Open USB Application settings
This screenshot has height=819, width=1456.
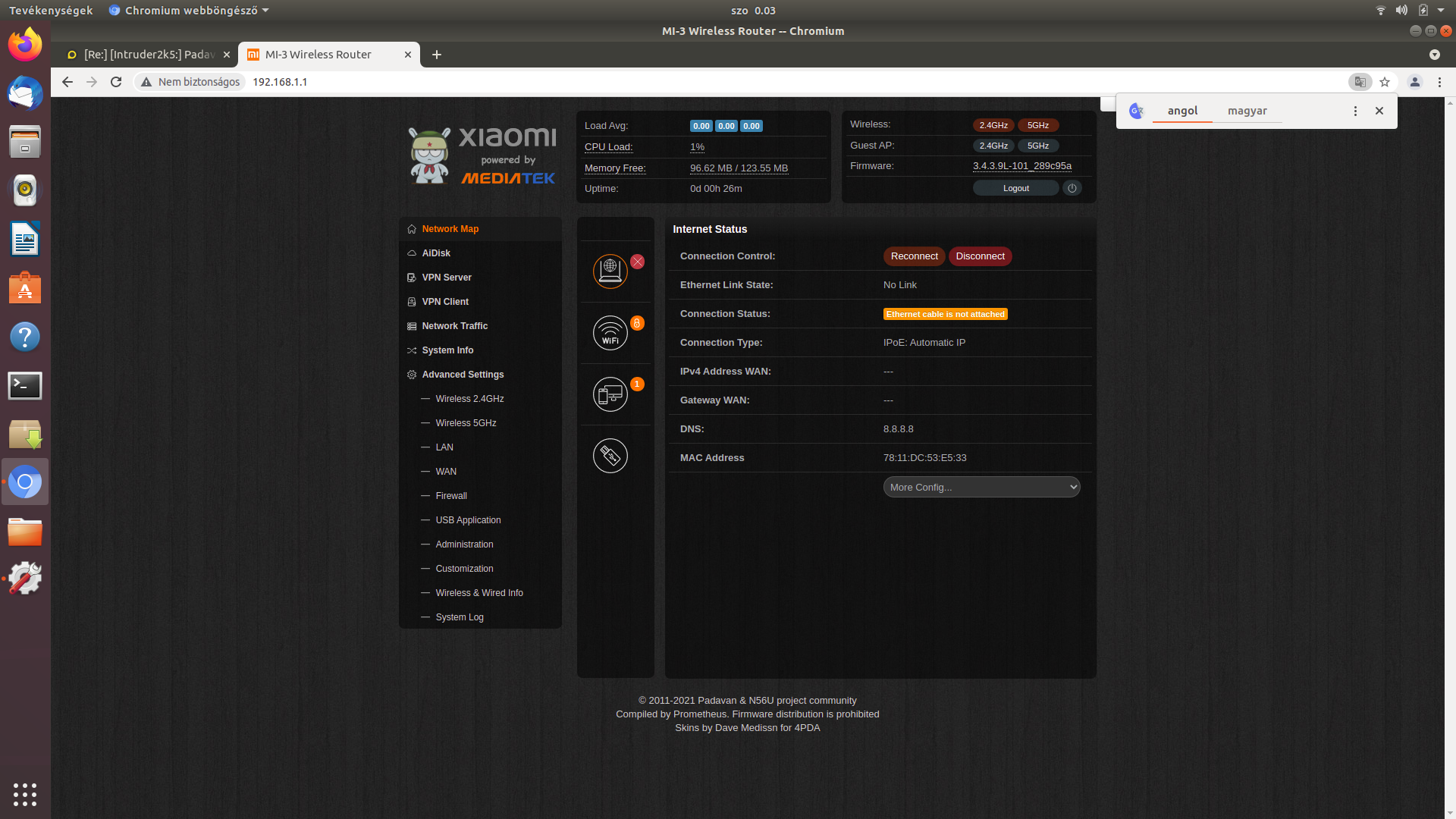(x=468, y=520)
